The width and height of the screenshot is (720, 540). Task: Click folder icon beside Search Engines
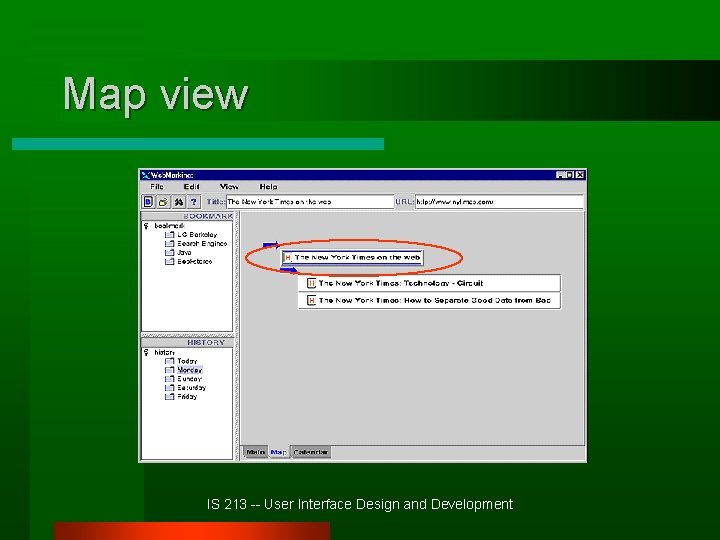[x=169, y=244]
